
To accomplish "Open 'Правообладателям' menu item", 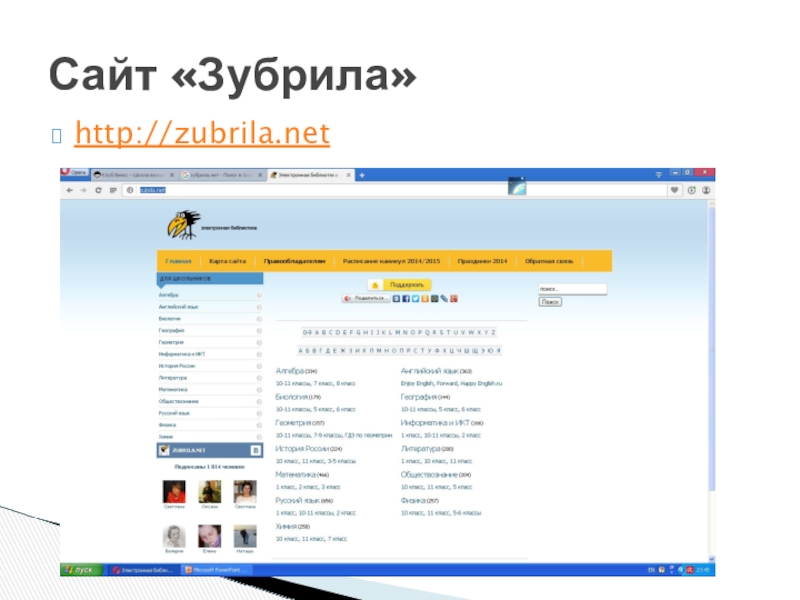I will pyautogui.click(x=294, y=261).
